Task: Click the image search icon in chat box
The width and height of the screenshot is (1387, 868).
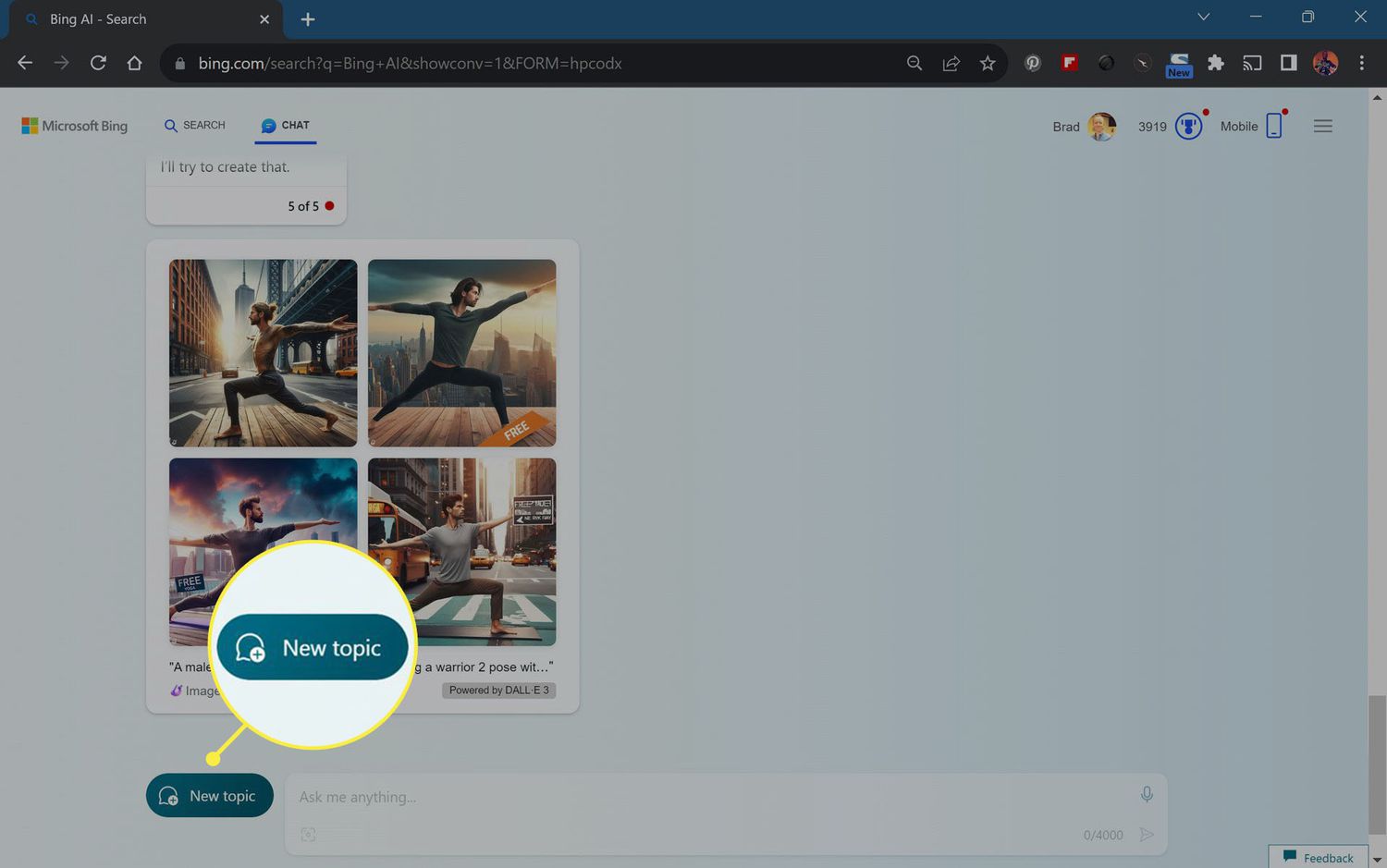Action: pyautogui.click(x=308, y=835)
